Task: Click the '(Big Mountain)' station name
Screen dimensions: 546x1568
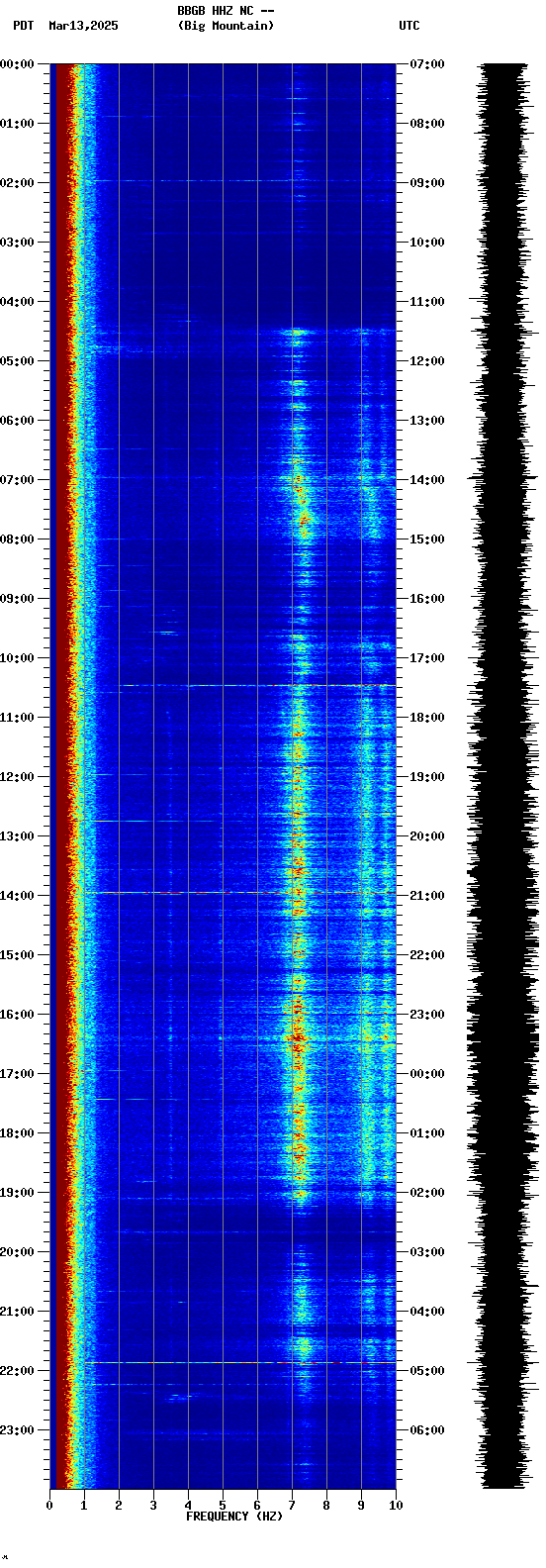Action: point(226,26)
